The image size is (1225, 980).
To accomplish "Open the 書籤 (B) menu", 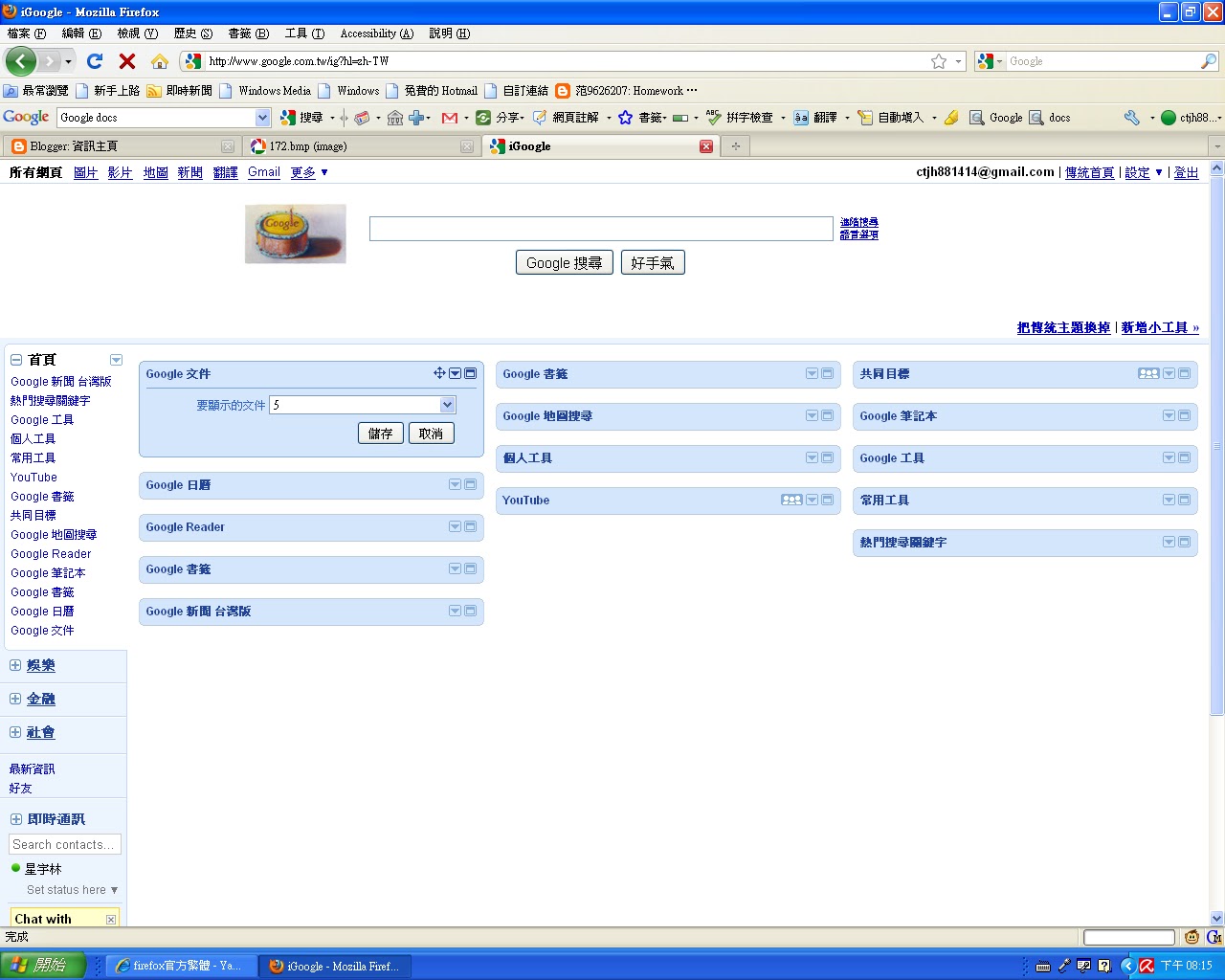I will point(249,33).
